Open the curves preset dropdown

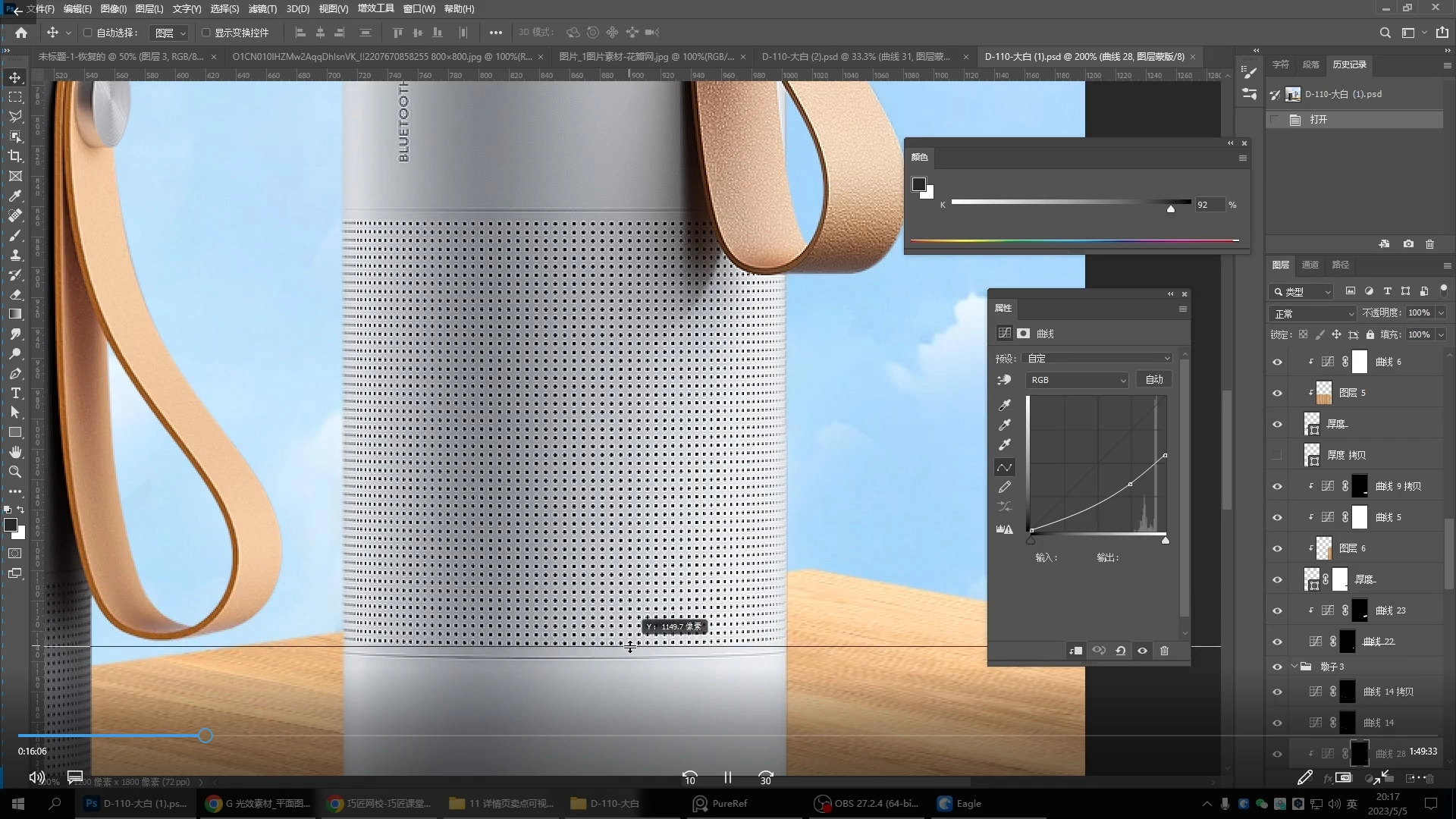tap(1097, 359)
